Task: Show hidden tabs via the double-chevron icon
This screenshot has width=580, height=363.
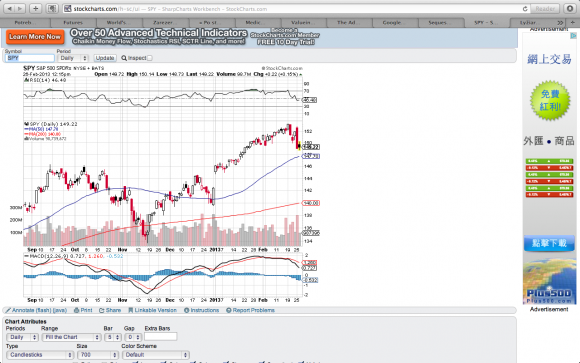Action: 560,23
